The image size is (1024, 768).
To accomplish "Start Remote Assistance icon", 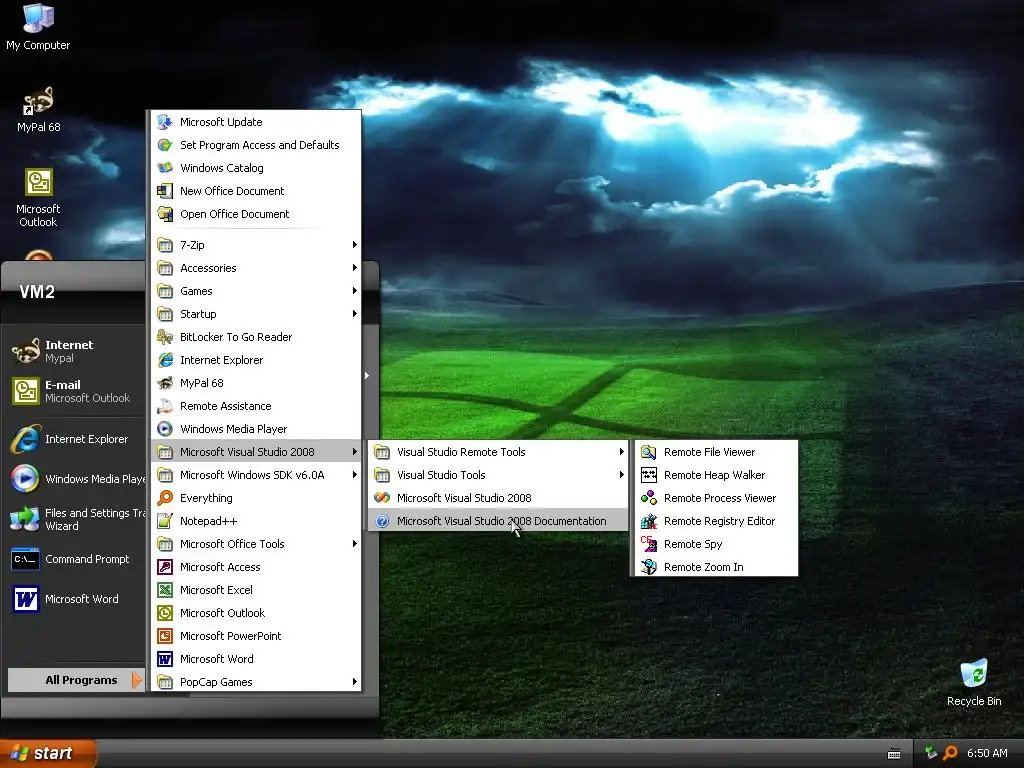I will point(165,406).
